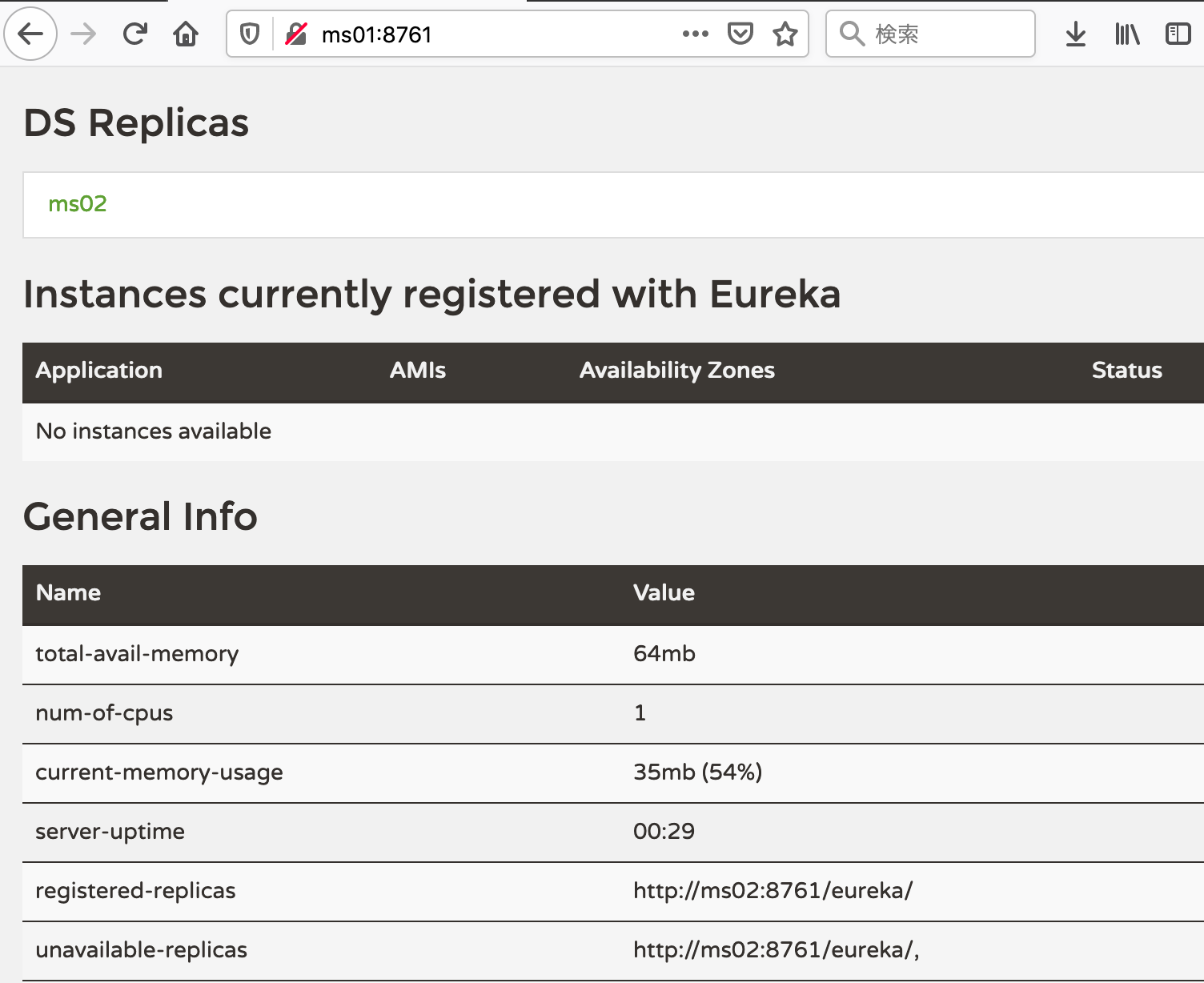Image resolution: width=1204 pixels, height=983 pixels.
Task: Toggle the browser sidebar
Action: pos(1178,34)
